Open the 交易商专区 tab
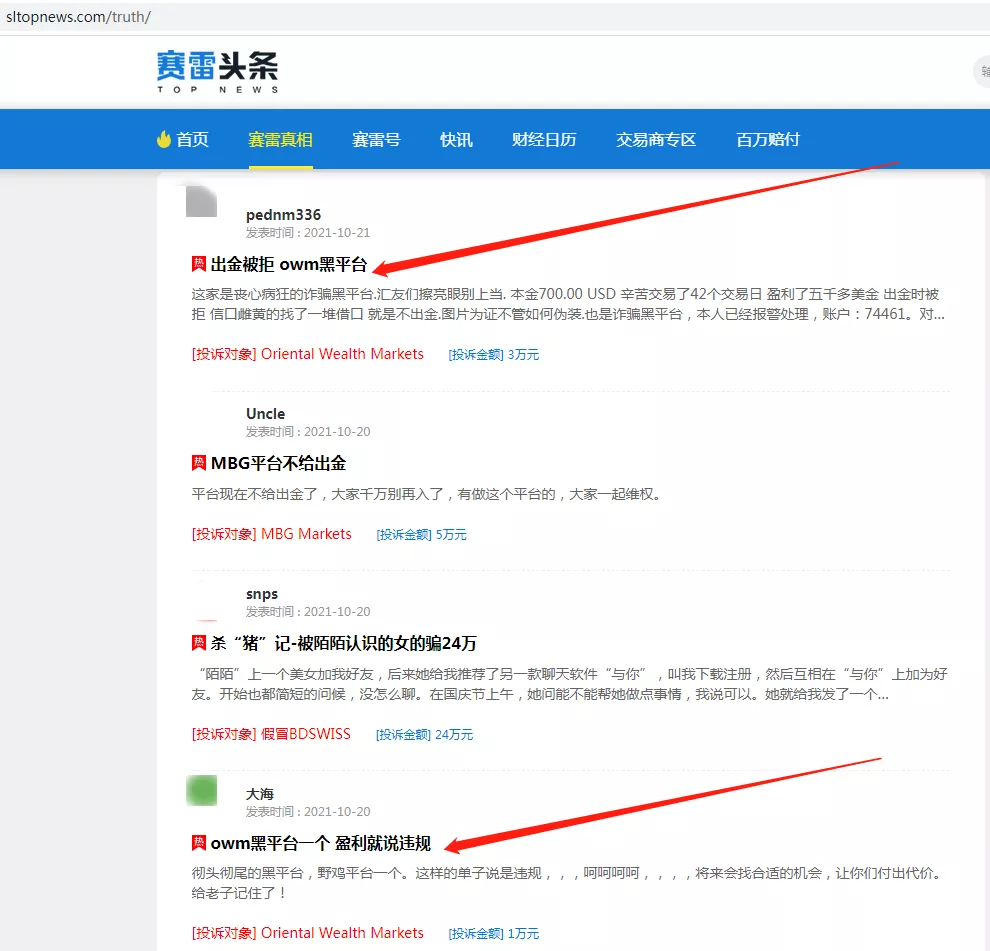Screen dimensions: 990x951 (656, 140)
